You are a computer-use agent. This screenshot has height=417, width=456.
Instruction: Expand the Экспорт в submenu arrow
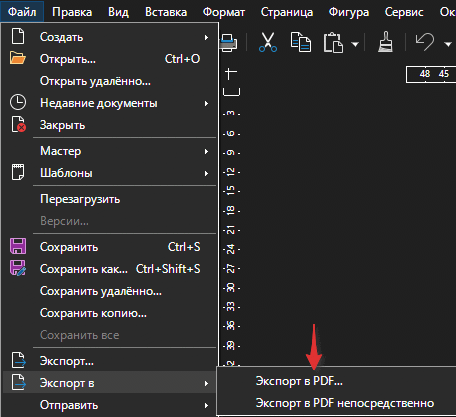point(206,383)
